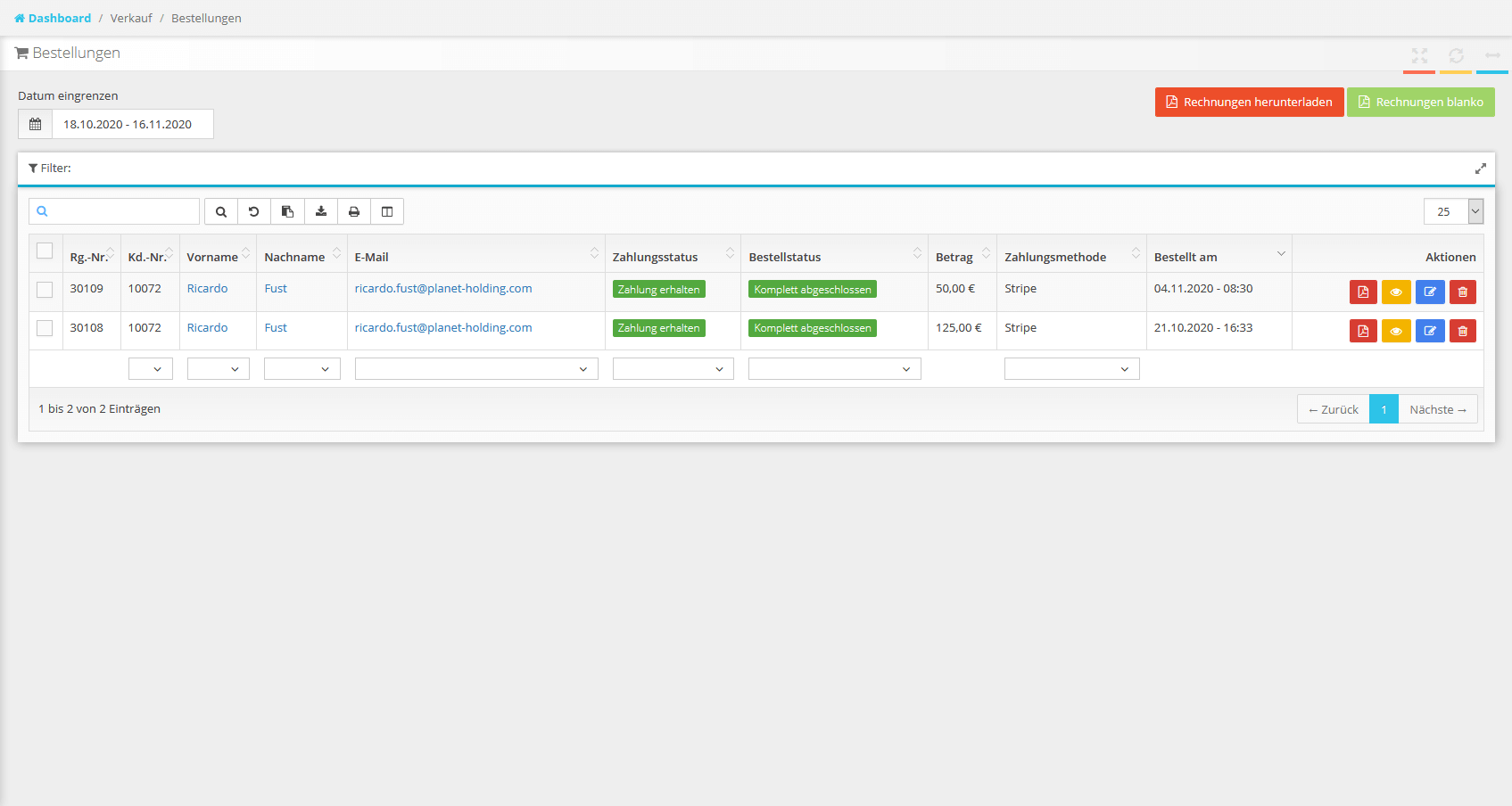
Task: Open the column visibility icon
Action: tap(387, 211)
